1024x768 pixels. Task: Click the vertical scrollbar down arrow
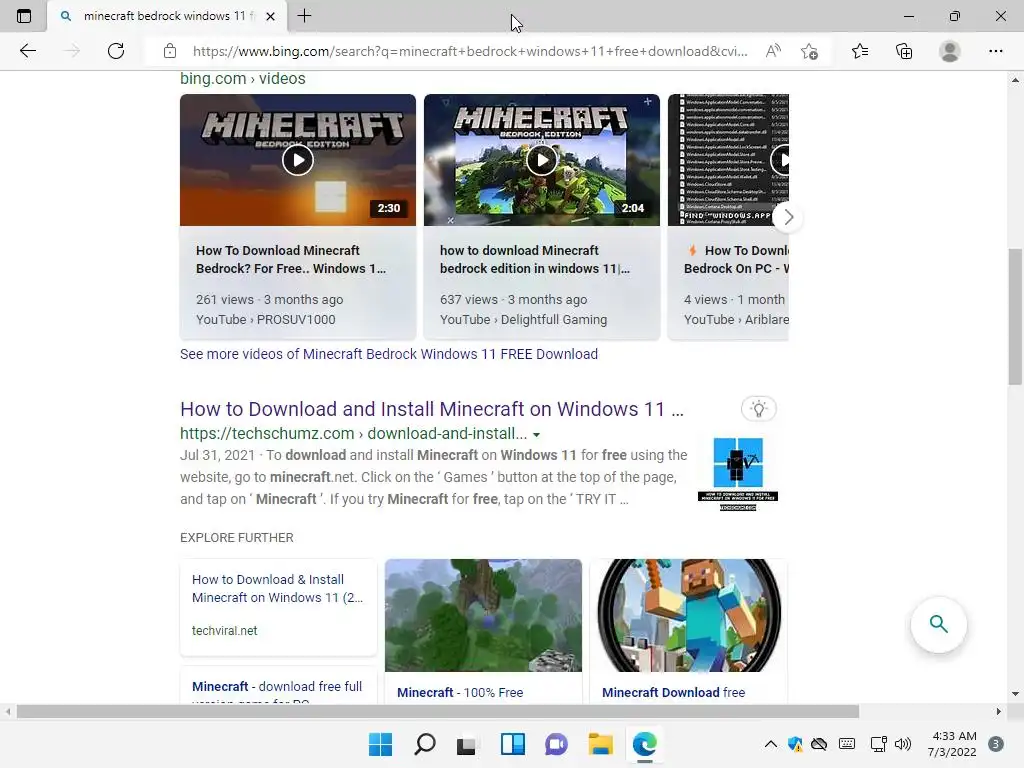(1015, 694)
